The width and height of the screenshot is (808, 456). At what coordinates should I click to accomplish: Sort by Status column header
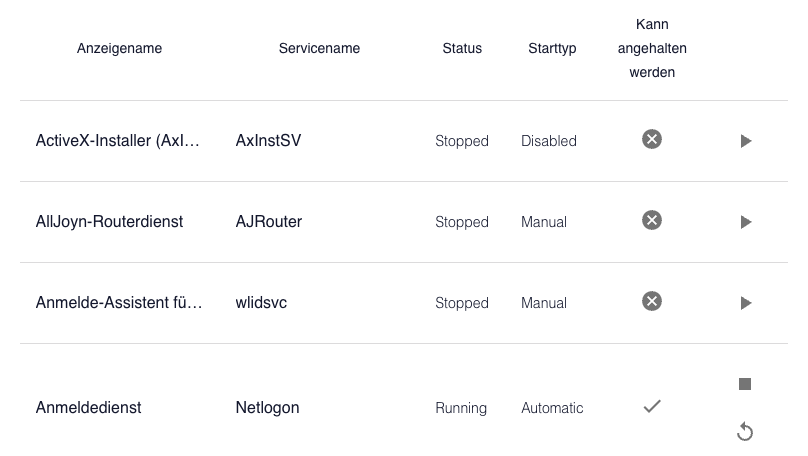coord(462,48)
